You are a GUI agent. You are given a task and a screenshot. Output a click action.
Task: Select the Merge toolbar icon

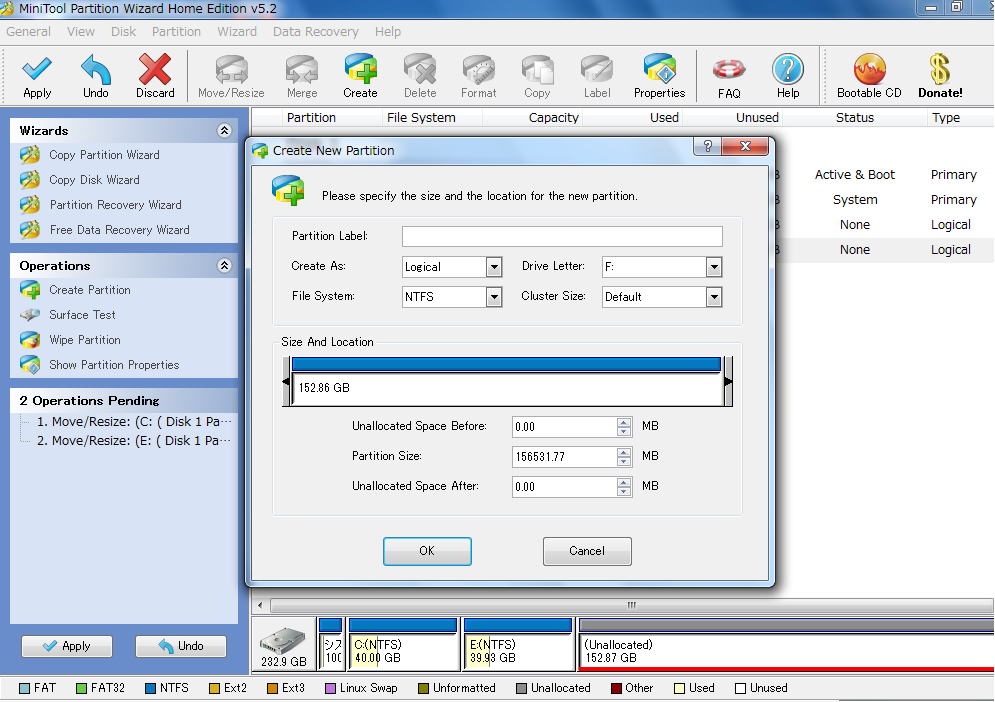point(302,76)
